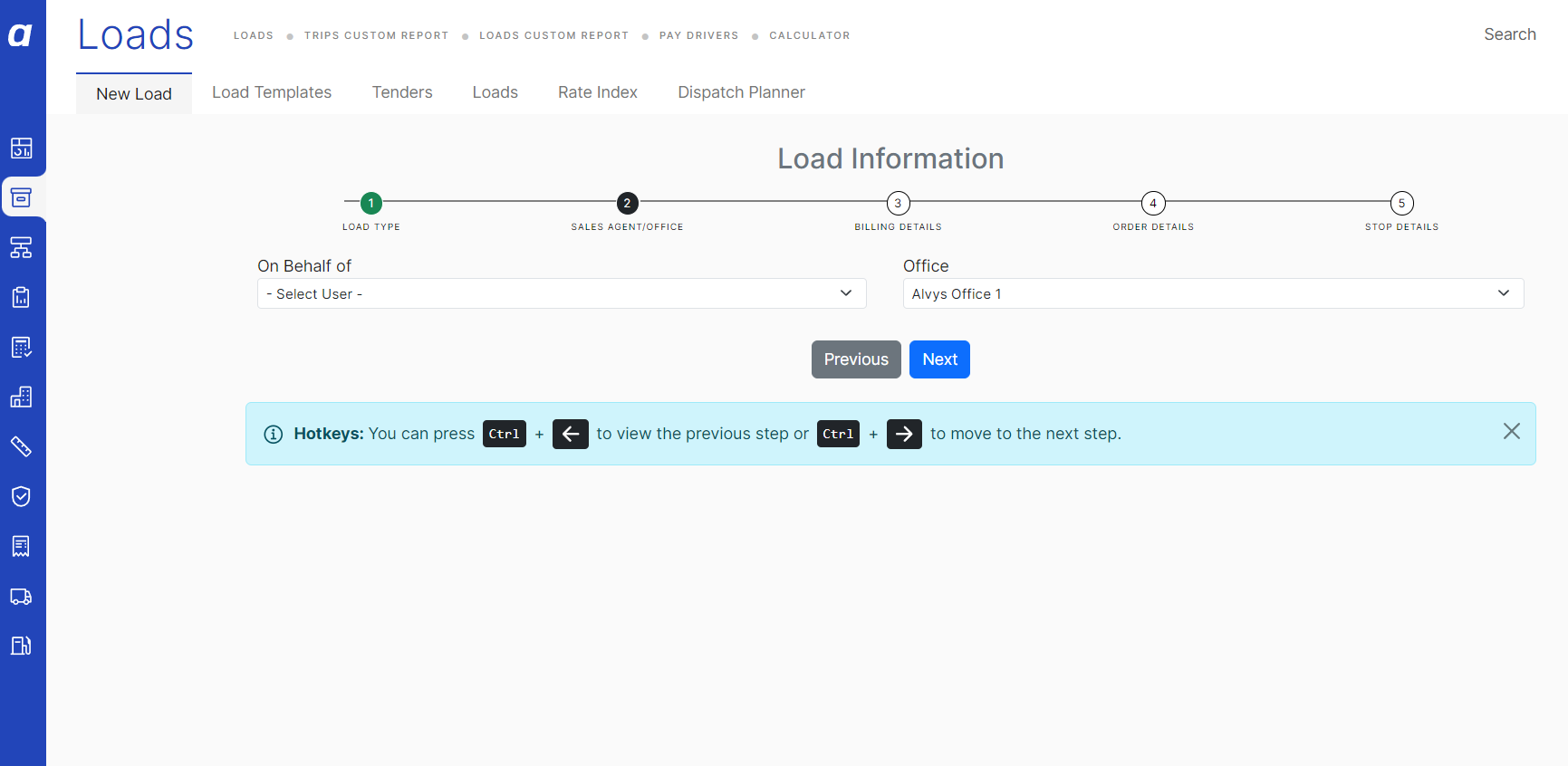Click the Load Information heading
Image resolution: width=1568 pixels, height=766 pixels.
(890, 158)
